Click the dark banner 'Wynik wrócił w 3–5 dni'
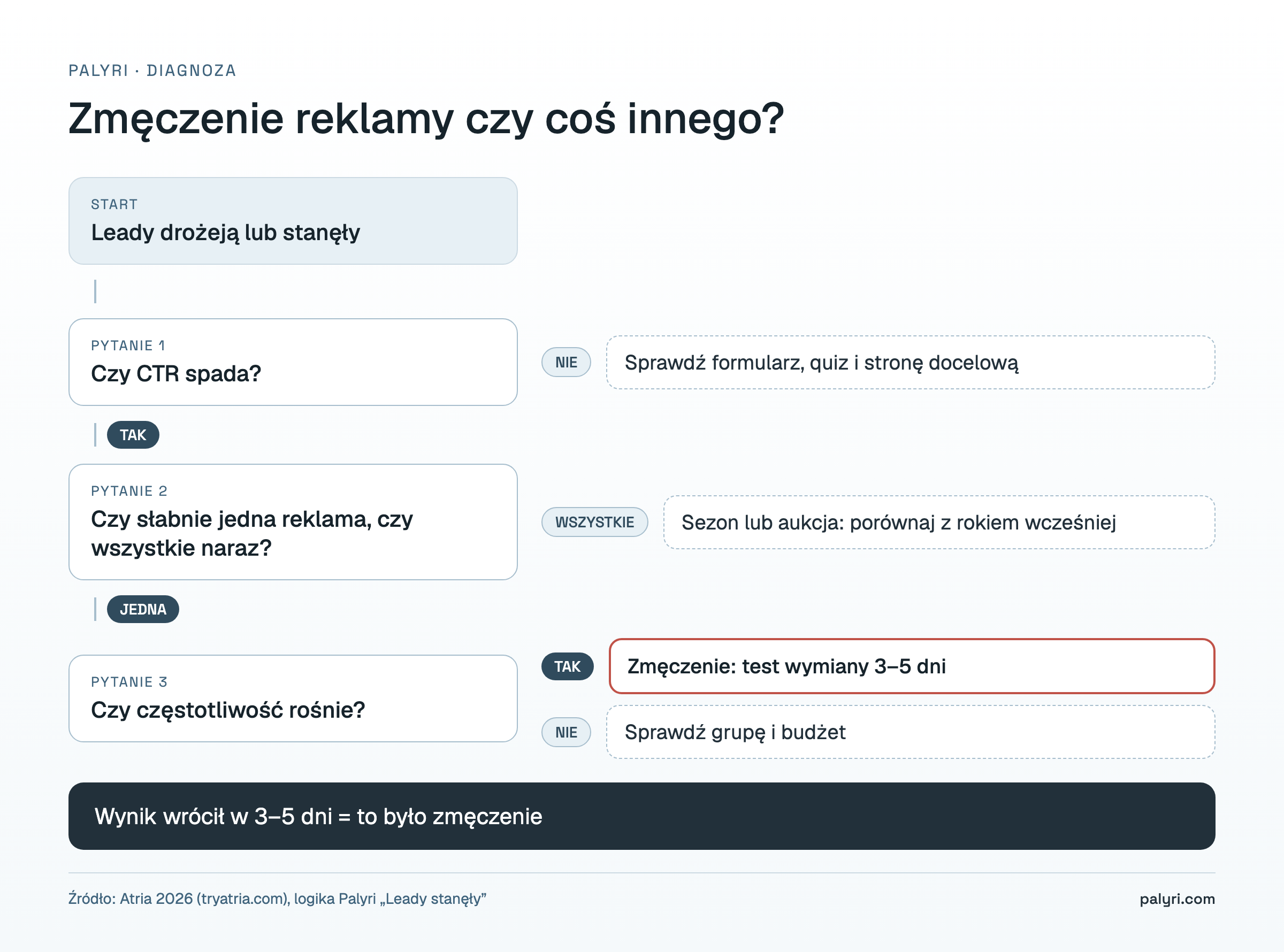1284x952 pixels. coord(642,816)
